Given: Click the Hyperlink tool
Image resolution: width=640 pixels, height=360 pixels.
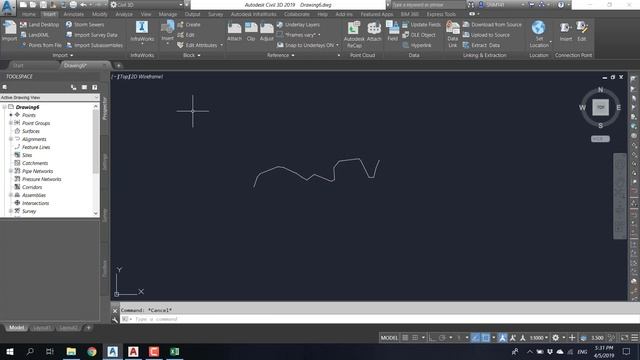Looking at the screenshot, I should [x=417, y=45].
